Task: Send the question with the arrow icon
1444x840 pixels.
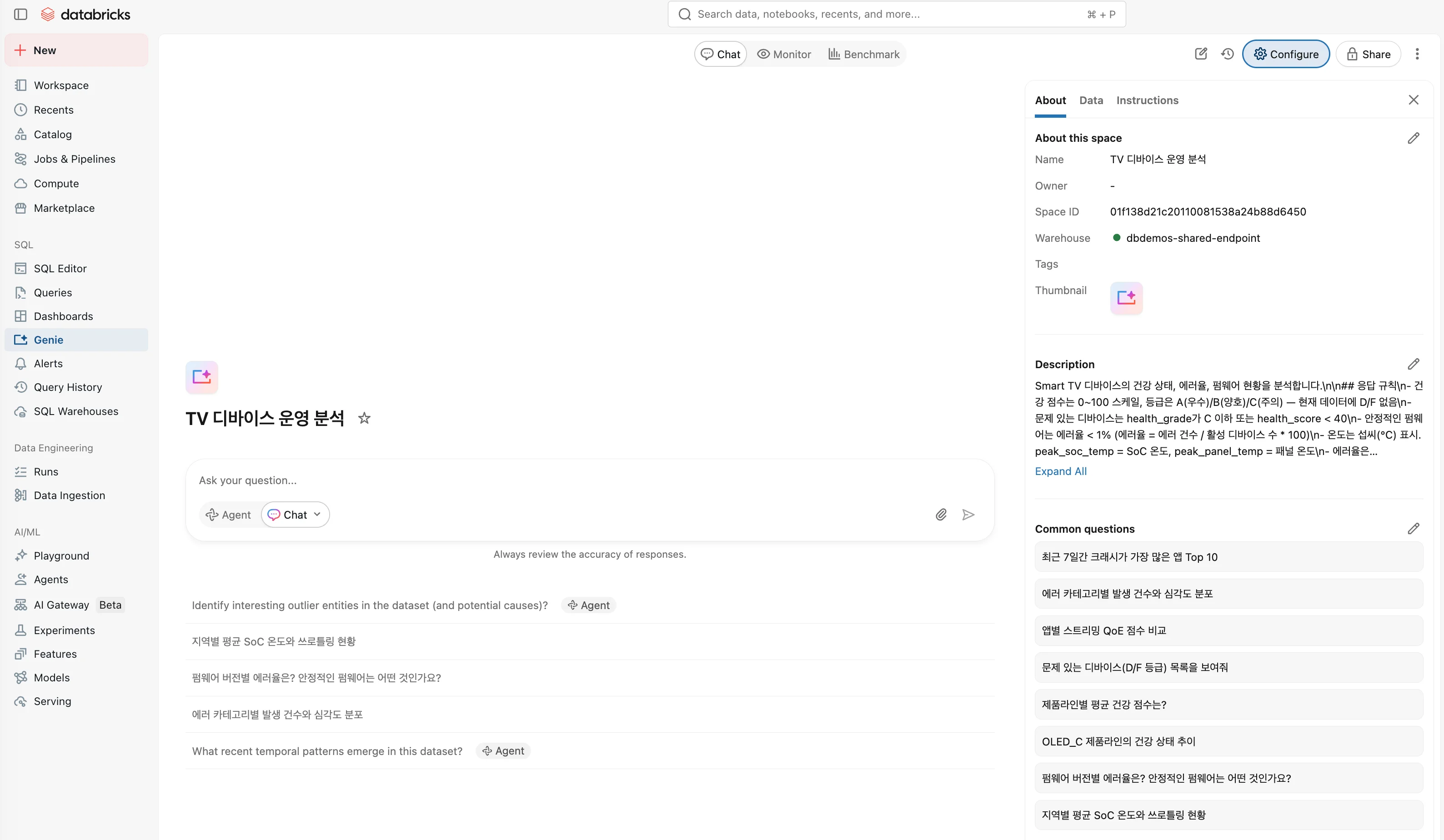Action: (968, 515)
